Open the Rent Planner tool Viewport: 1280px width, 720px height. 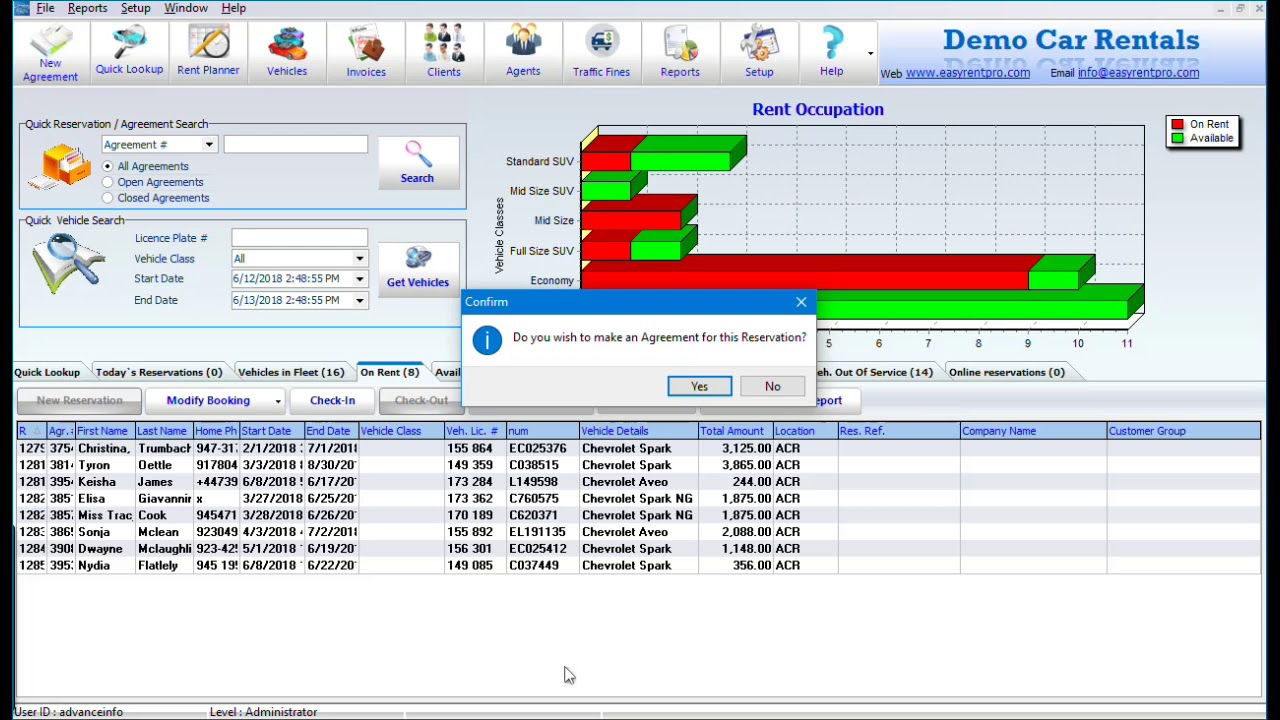[208, 51]
